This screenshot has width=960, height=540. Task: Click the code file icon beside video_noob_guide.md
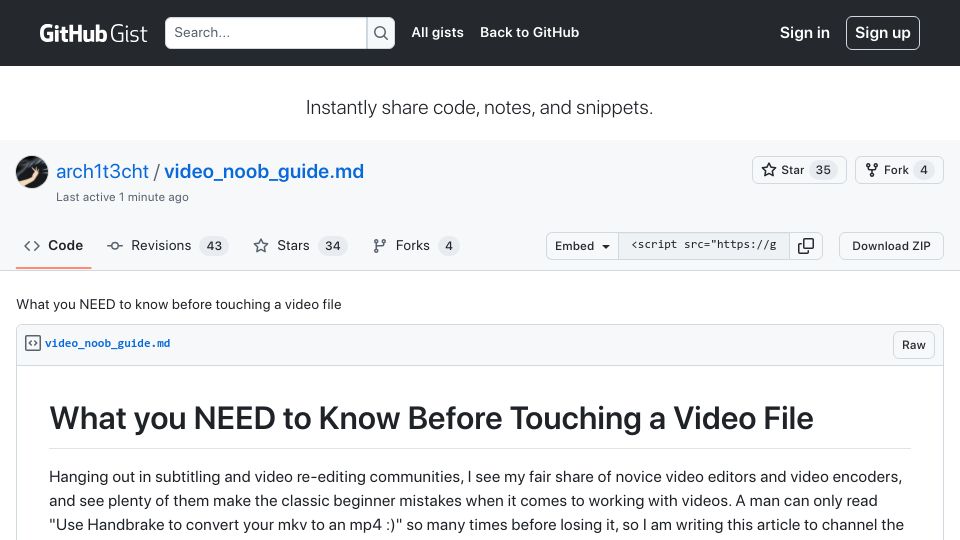pos(32,343)
